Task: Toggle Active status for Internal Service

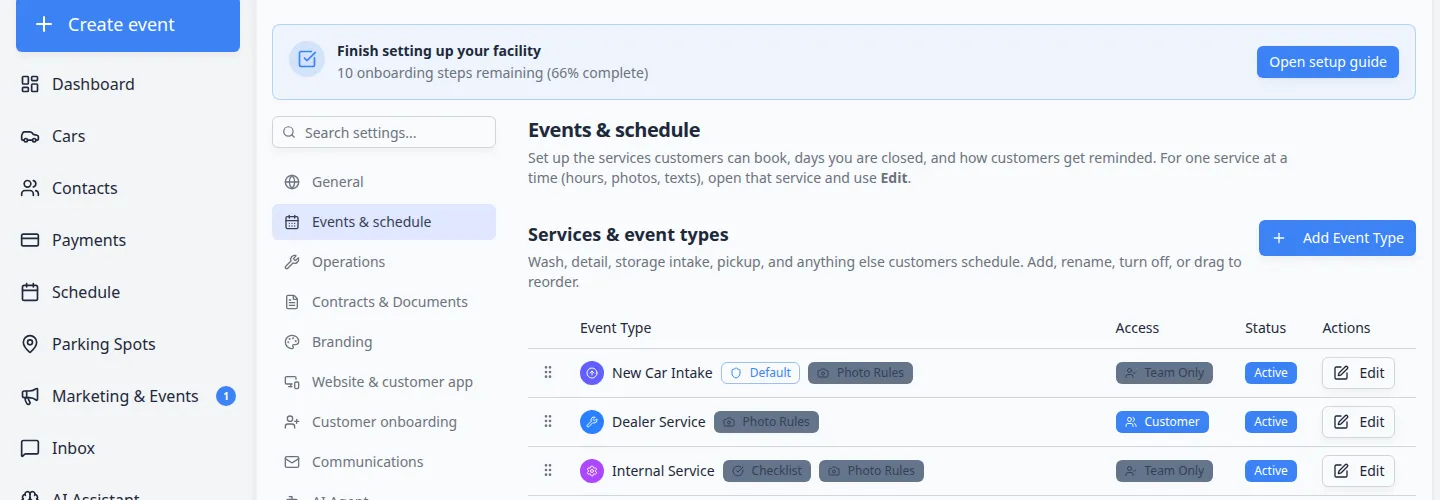Action: click(x=1271, y=470)
